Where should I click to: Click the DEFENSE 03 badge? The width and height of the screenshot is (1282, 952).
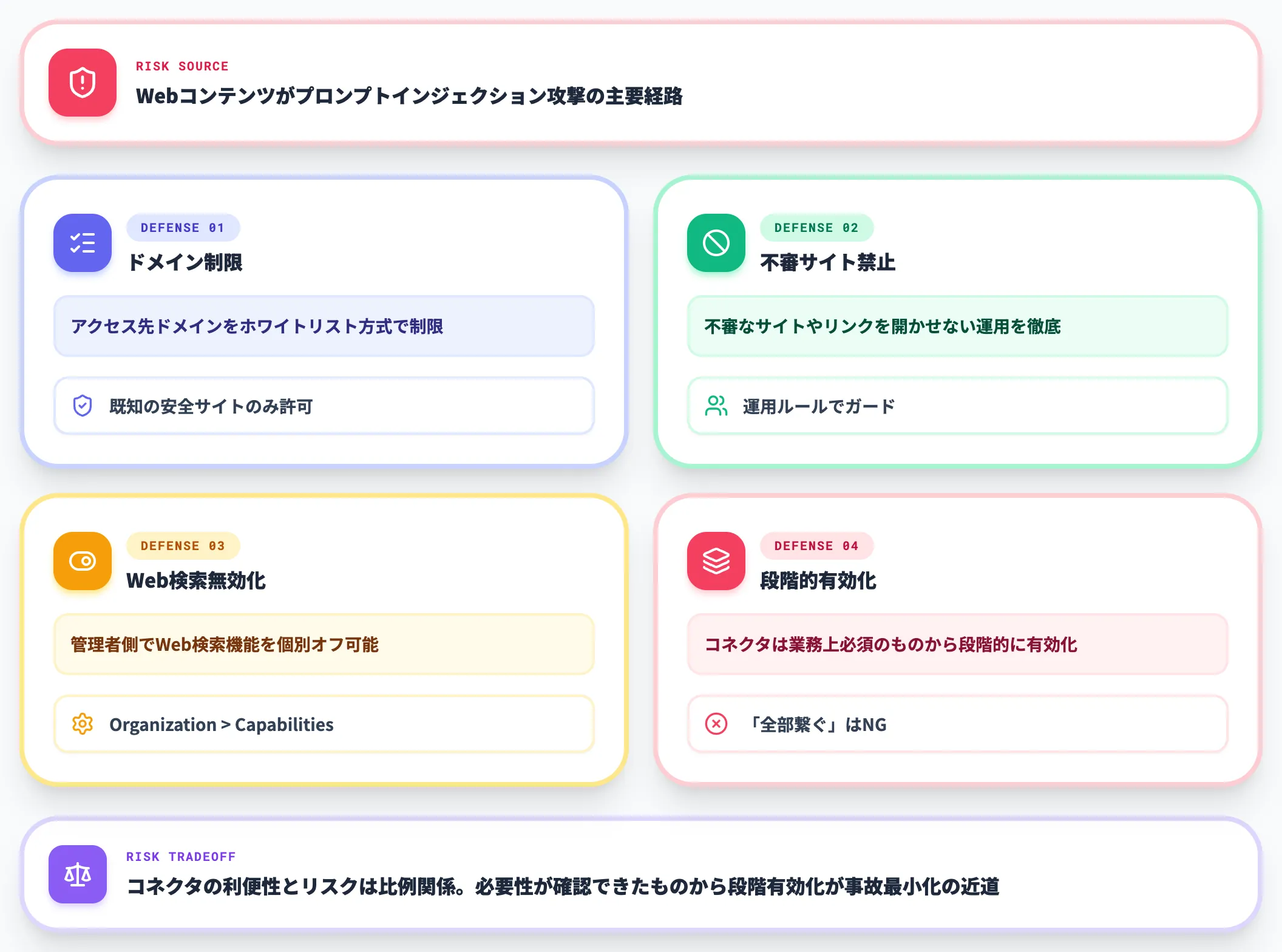pos(183,546)
